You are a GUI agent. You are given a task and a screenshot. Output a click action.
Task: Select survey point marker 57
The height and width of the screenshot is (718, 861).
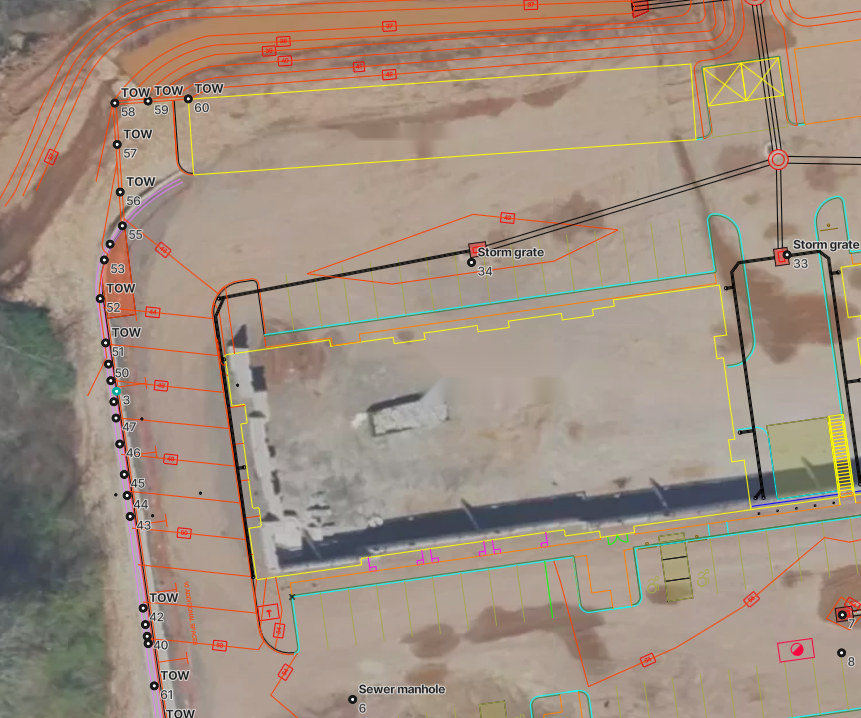[x=117, y=144]
